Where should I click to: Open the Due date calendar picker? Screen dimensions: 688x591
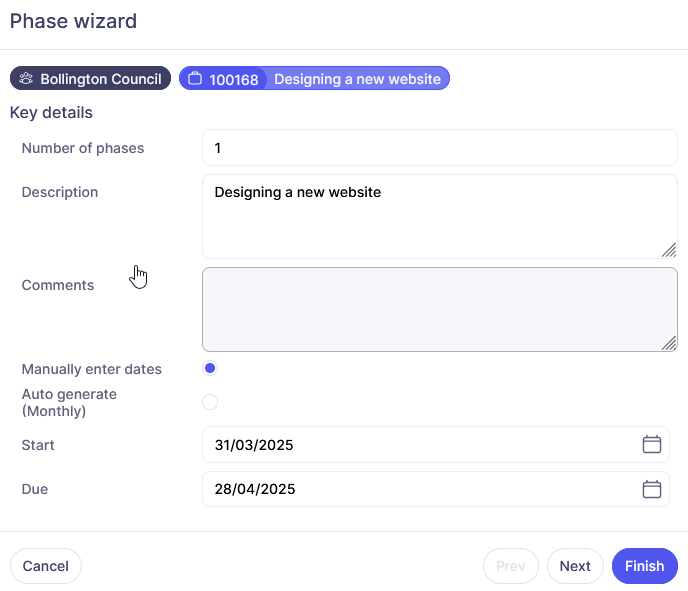[x=651, y=489]
